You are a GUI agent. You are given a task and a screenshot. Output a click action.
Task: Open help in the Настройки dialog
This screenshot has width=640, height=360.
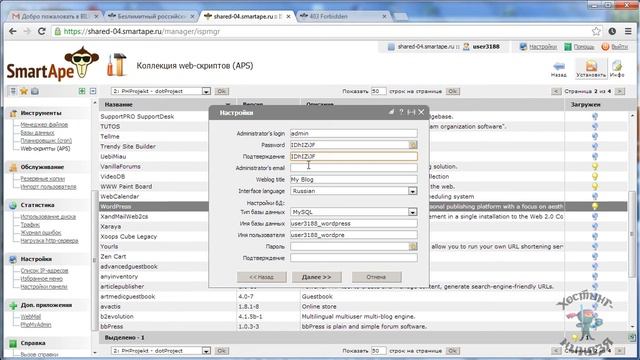click(401, 112)
